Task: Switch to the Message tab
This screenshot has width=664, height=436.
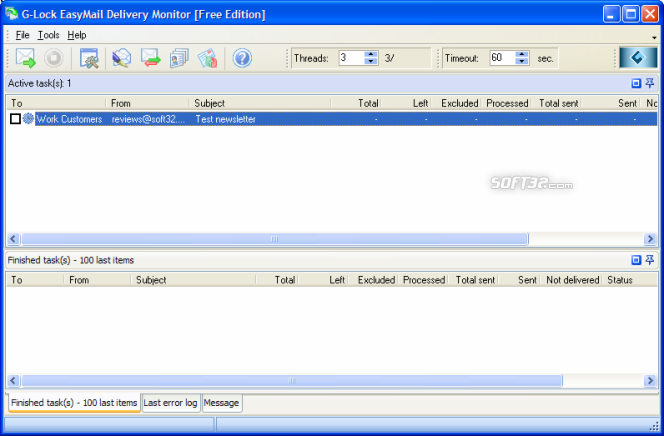Action: (221, 403)
